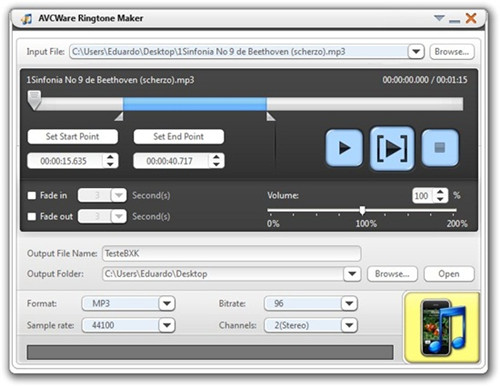Image resolution: width=500 pixels, height=387 pixels.
Task: Click the Input File path field
Action: [x=239, y=52]
